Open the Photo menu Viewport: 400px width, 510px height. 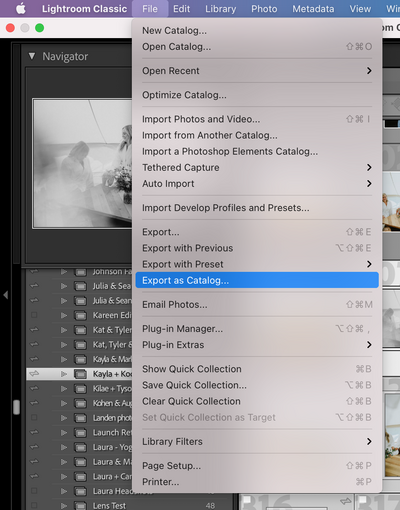[x=264, y=9]
